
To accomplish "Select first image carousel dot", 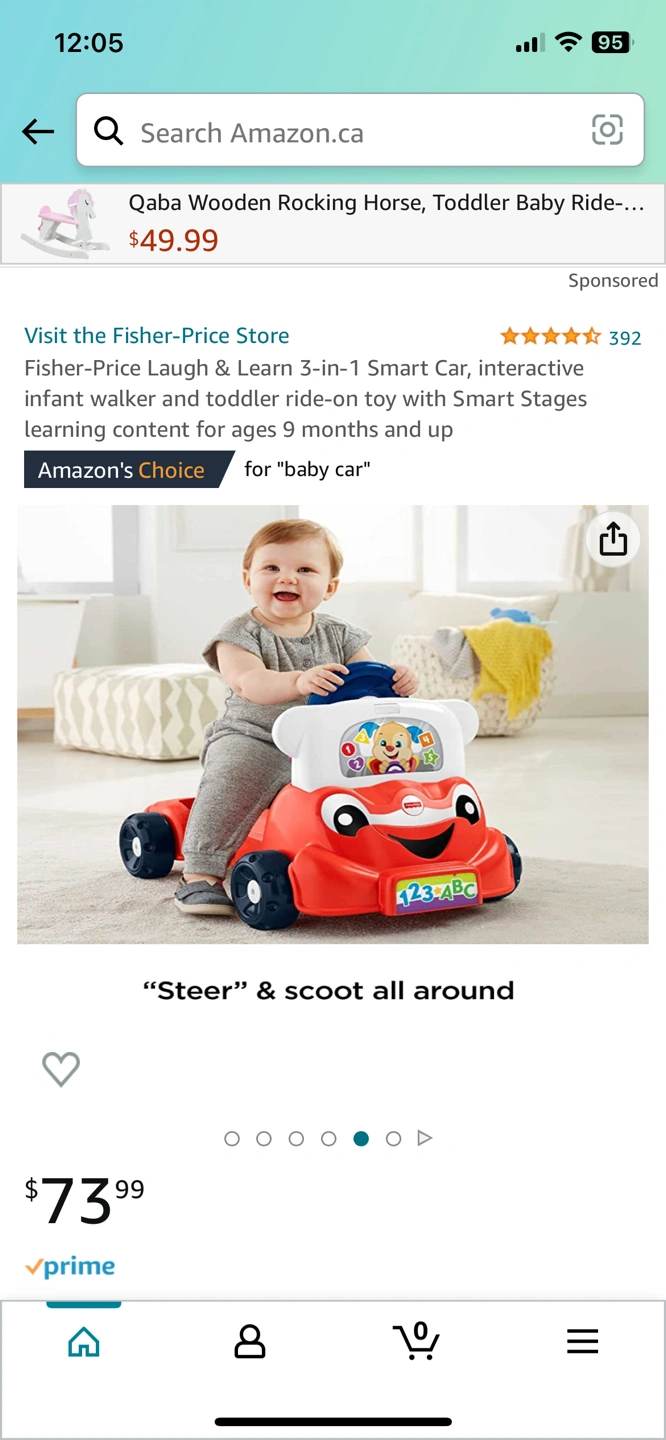I will [232, 1138].
